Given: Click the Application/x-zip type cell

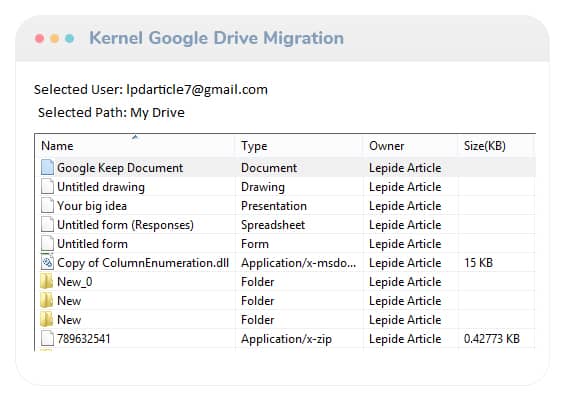Looking at the screenshot, I should [x=286, y=339].
